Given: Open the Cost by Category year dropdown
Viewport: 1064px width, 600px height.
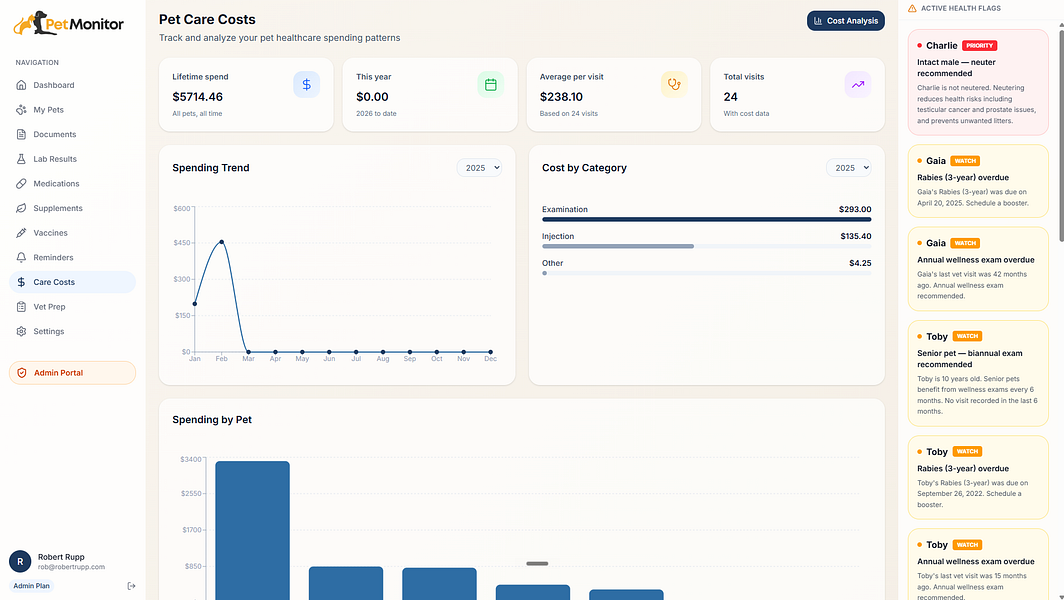Looking at the screenshot, I should click(848, 168).
